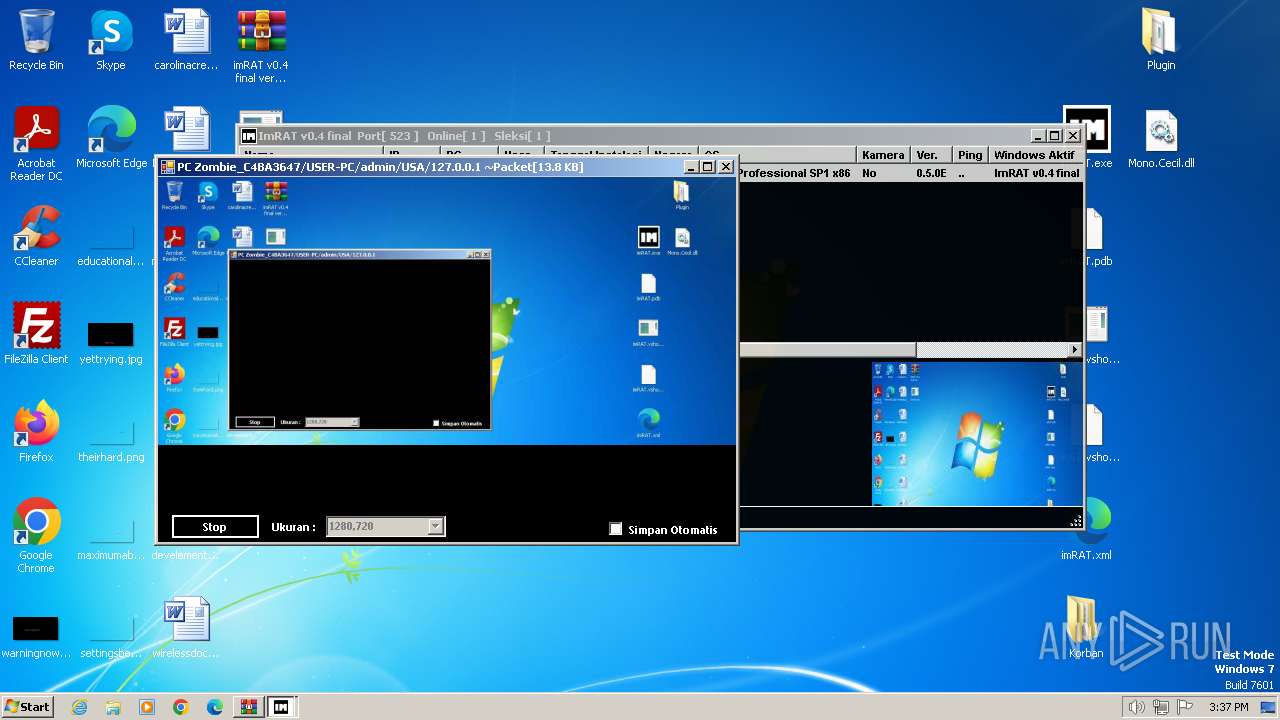The image size is (1280, 720).
Task: Click the ImRAT window resize grip
Action: pos(1076,521)
